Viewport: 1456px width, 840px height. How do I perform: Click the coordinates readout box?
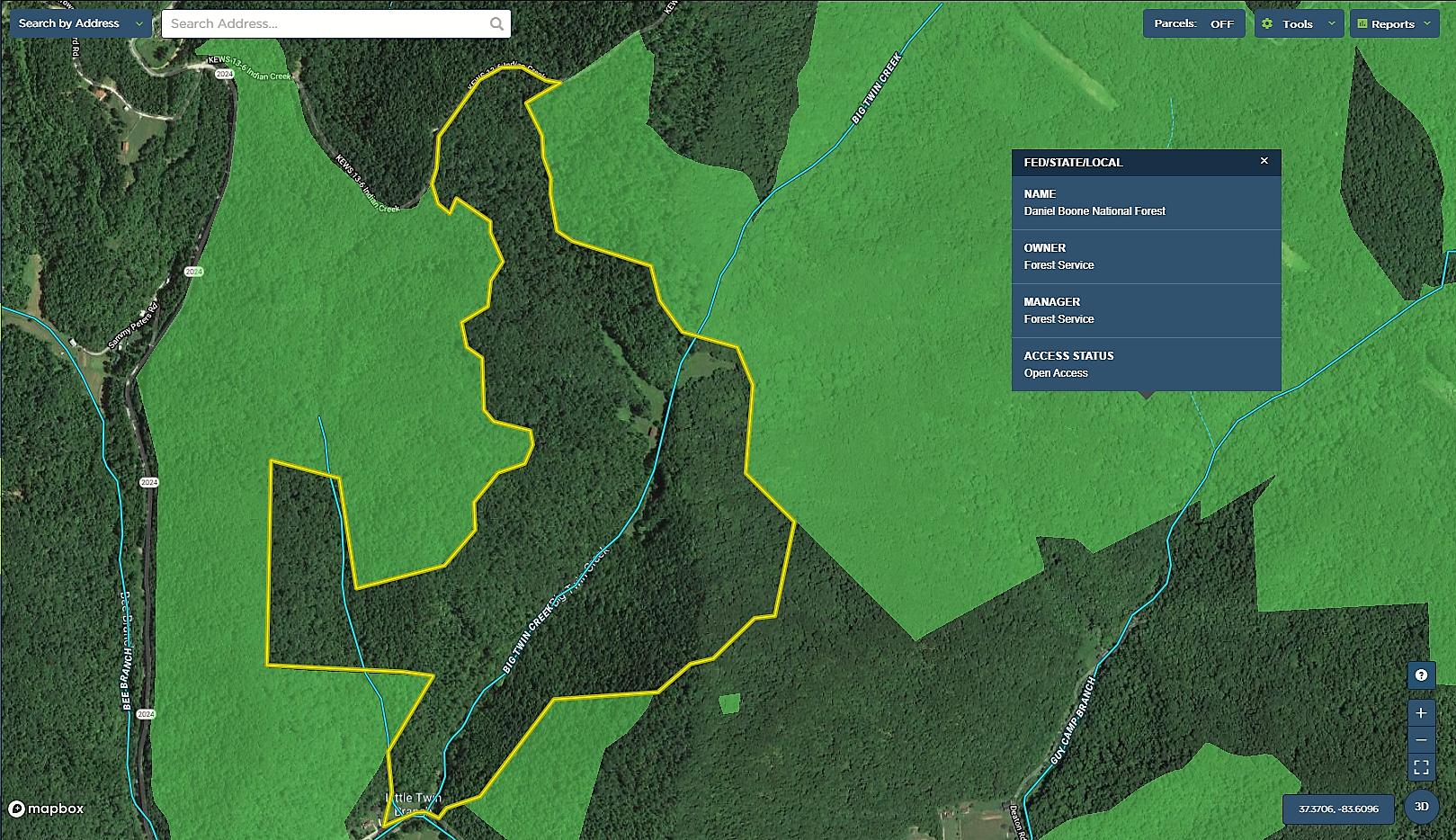click(x=1337, y=809)
